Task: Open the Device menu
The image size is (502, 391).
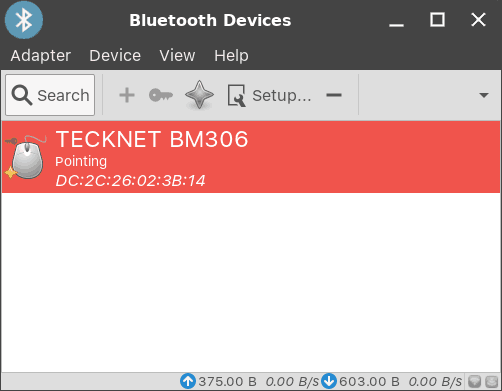Action: 115,55
